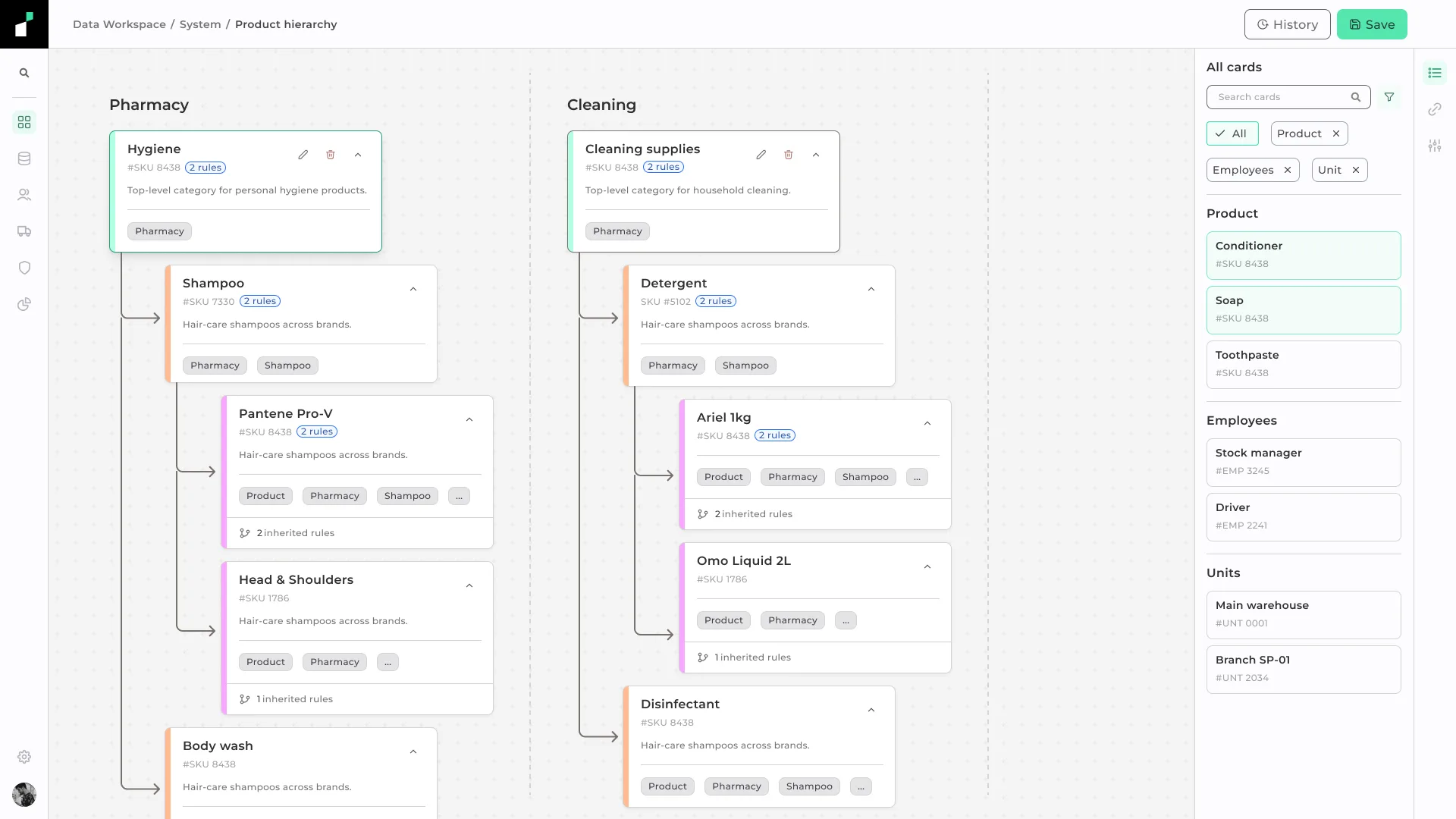
Task: Select the Branch SP-01 unit card
Action: click(x=1304, y=670)
